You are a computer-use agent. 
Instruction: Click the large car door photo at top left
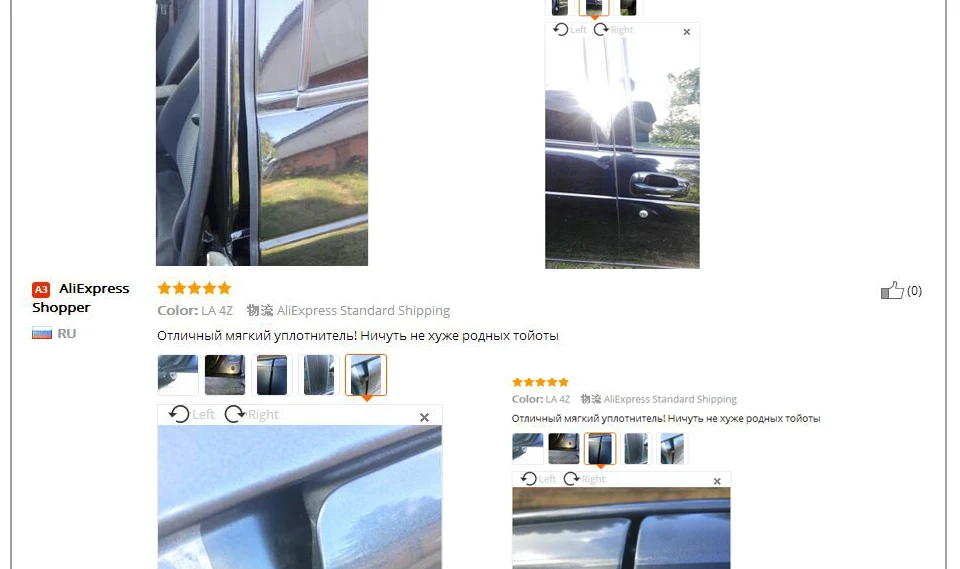click(x=262, y=132)
